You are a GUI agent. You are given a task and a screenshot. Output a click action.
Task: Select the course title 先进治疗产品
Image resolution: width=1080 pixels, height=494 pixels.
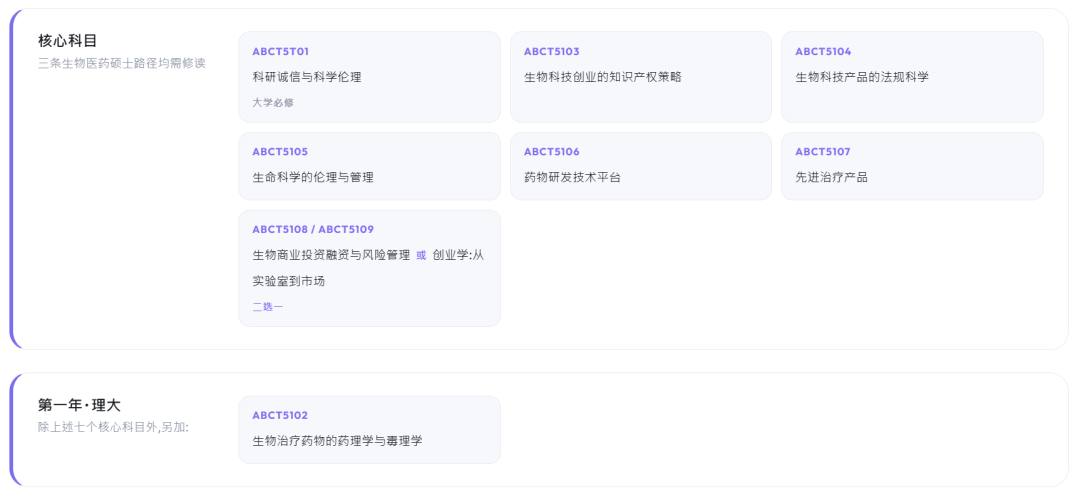tap(831, 177)
